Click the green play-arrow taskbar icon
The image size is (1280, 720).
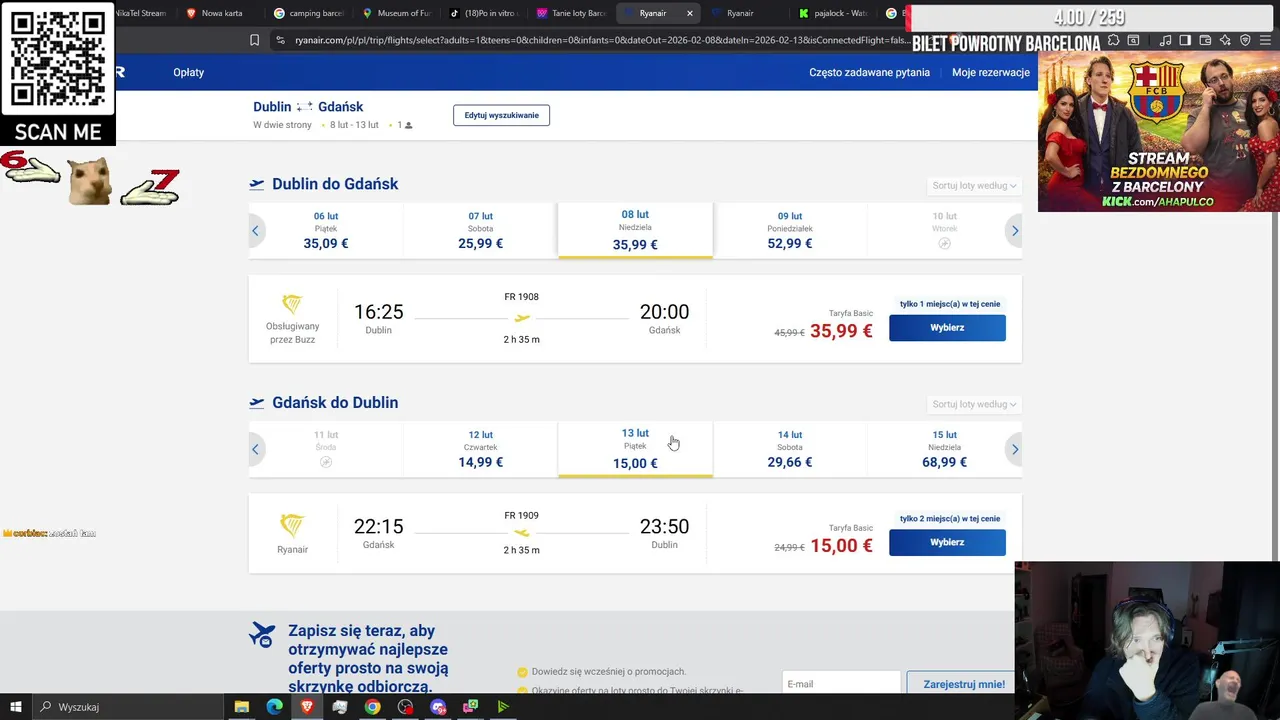coord(503,707)
